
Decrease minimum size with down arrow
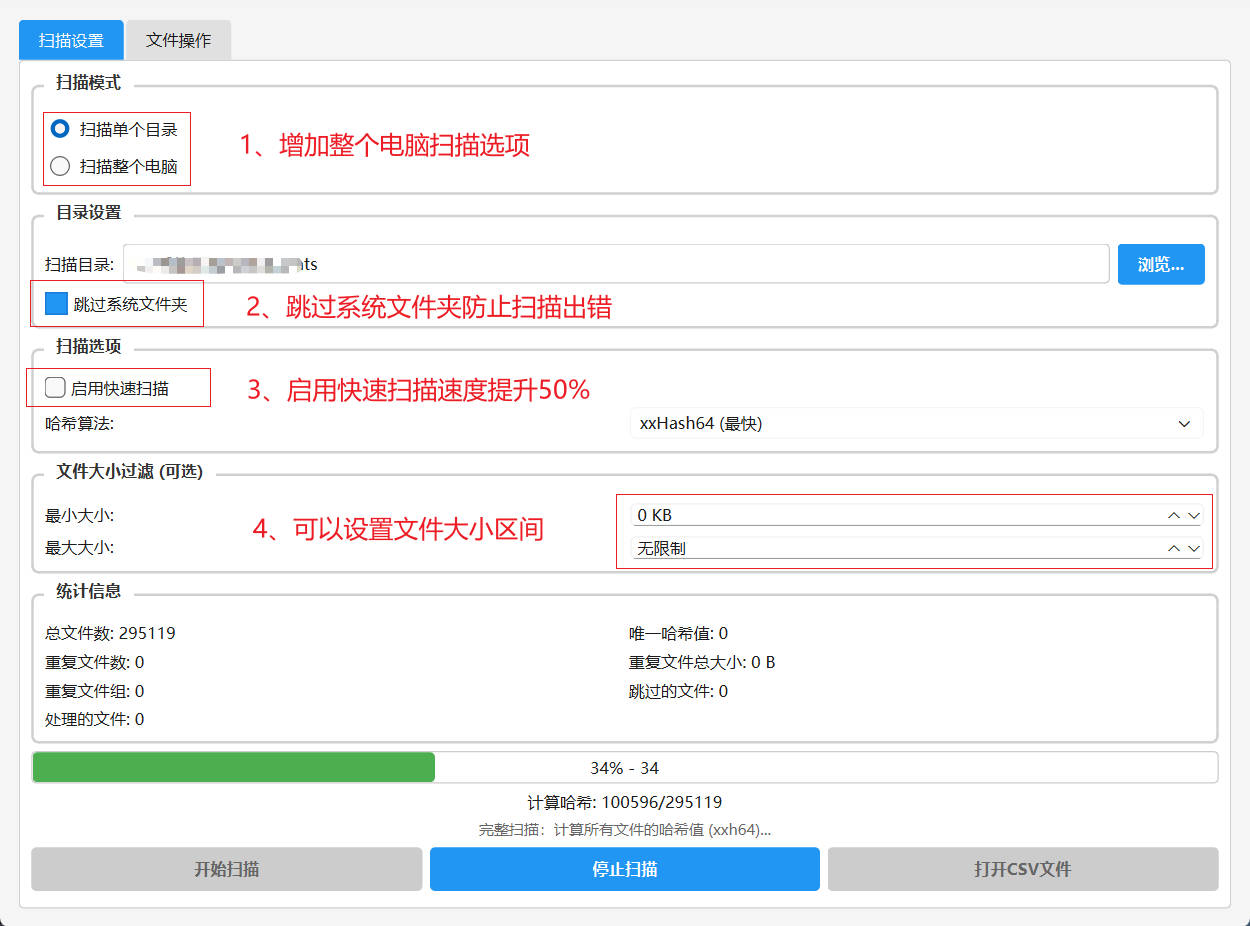tap(1193, 516)
